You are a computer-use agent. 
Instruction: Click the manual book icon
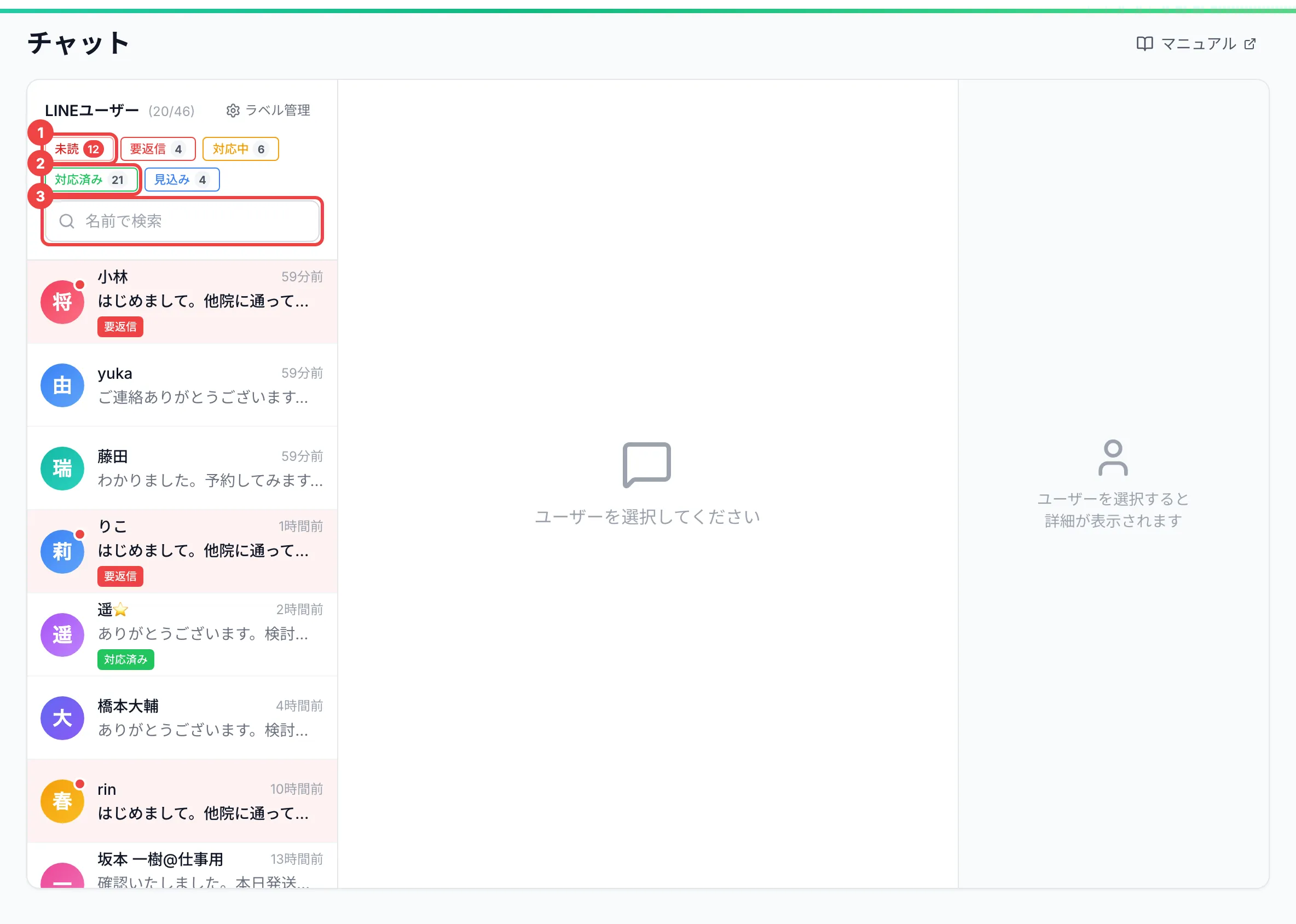point(1144,44)
